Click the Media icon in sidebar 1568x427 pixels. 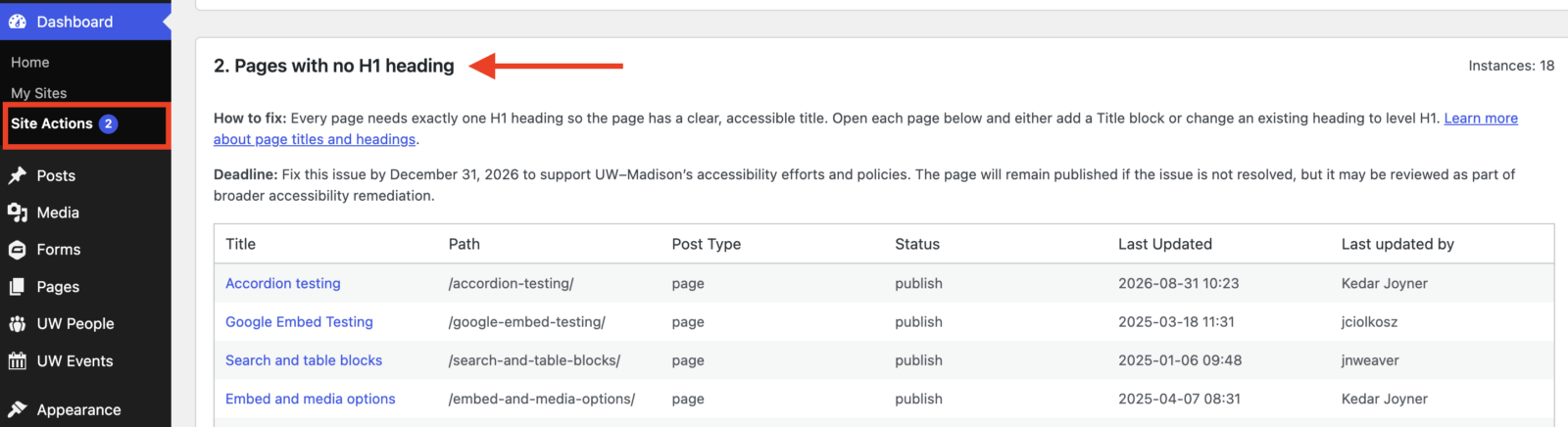pos(18,213)
